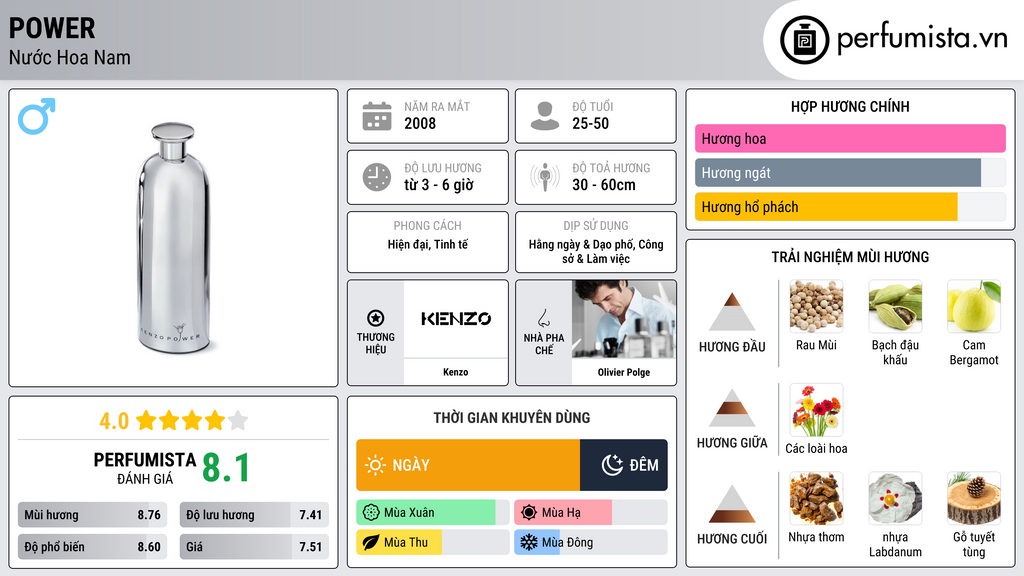This screenshot has height=576, width=1024.
Task: Click the Hương cuối pyramid icon
Action: tap(732, 504)
